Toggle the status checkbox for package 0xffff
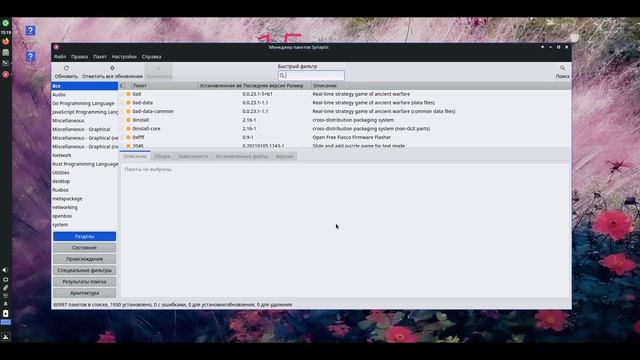 point(122,137)
